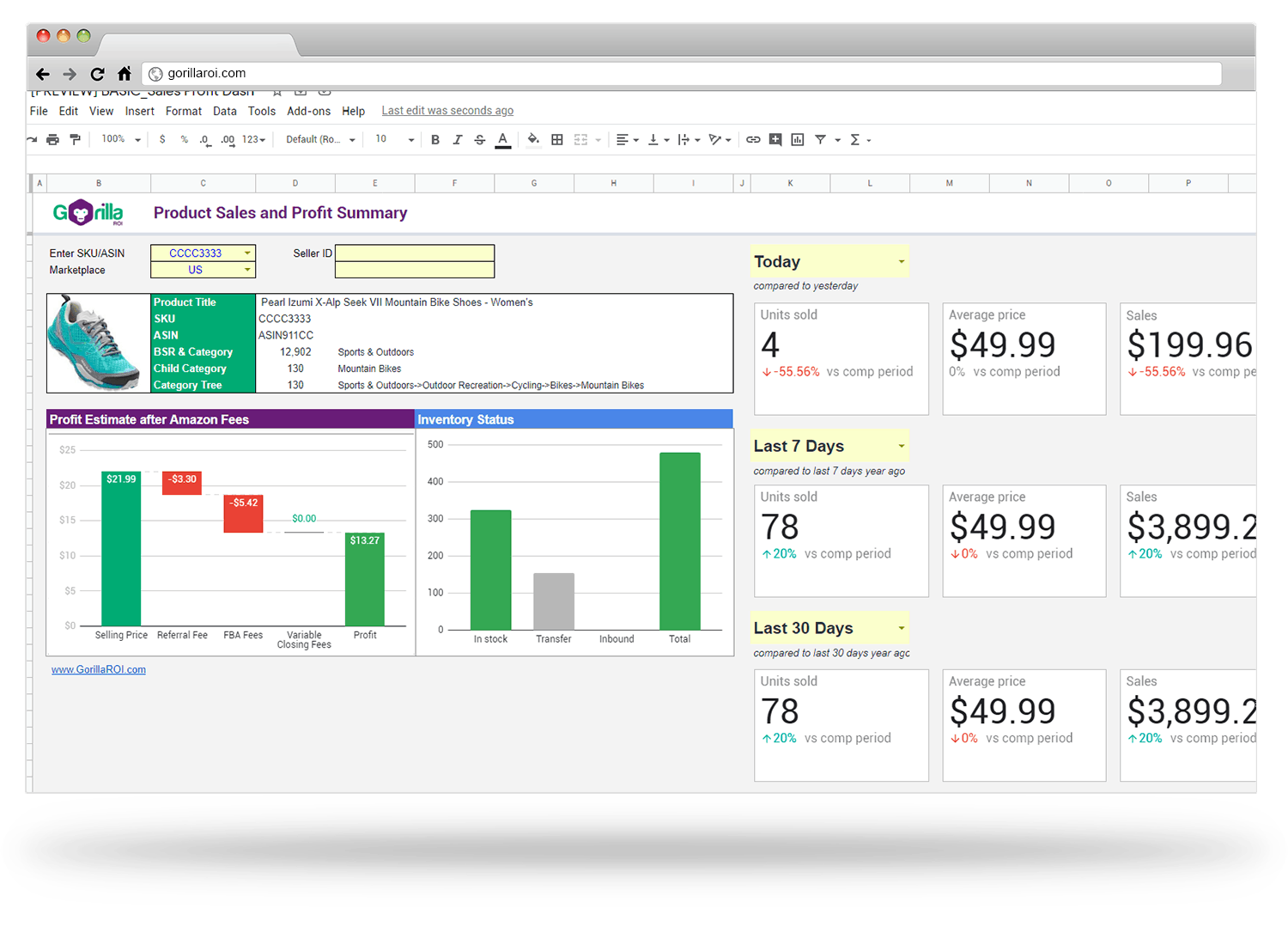This screenshot has width=1288, height=939.
Task: Create a filter with the filter icon
Action: click(820, 138)
